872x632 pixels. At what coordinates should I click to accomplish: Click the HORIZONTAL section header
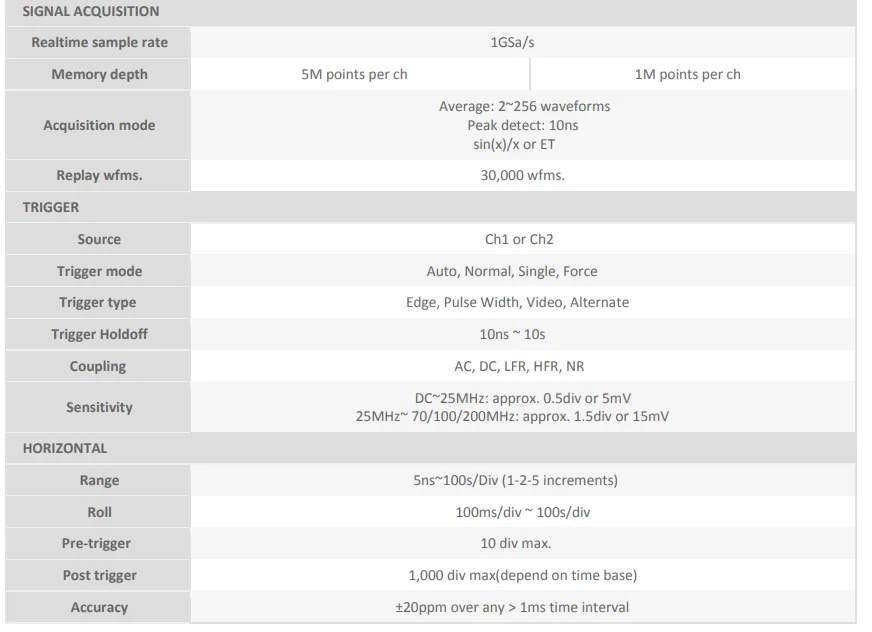65,449
